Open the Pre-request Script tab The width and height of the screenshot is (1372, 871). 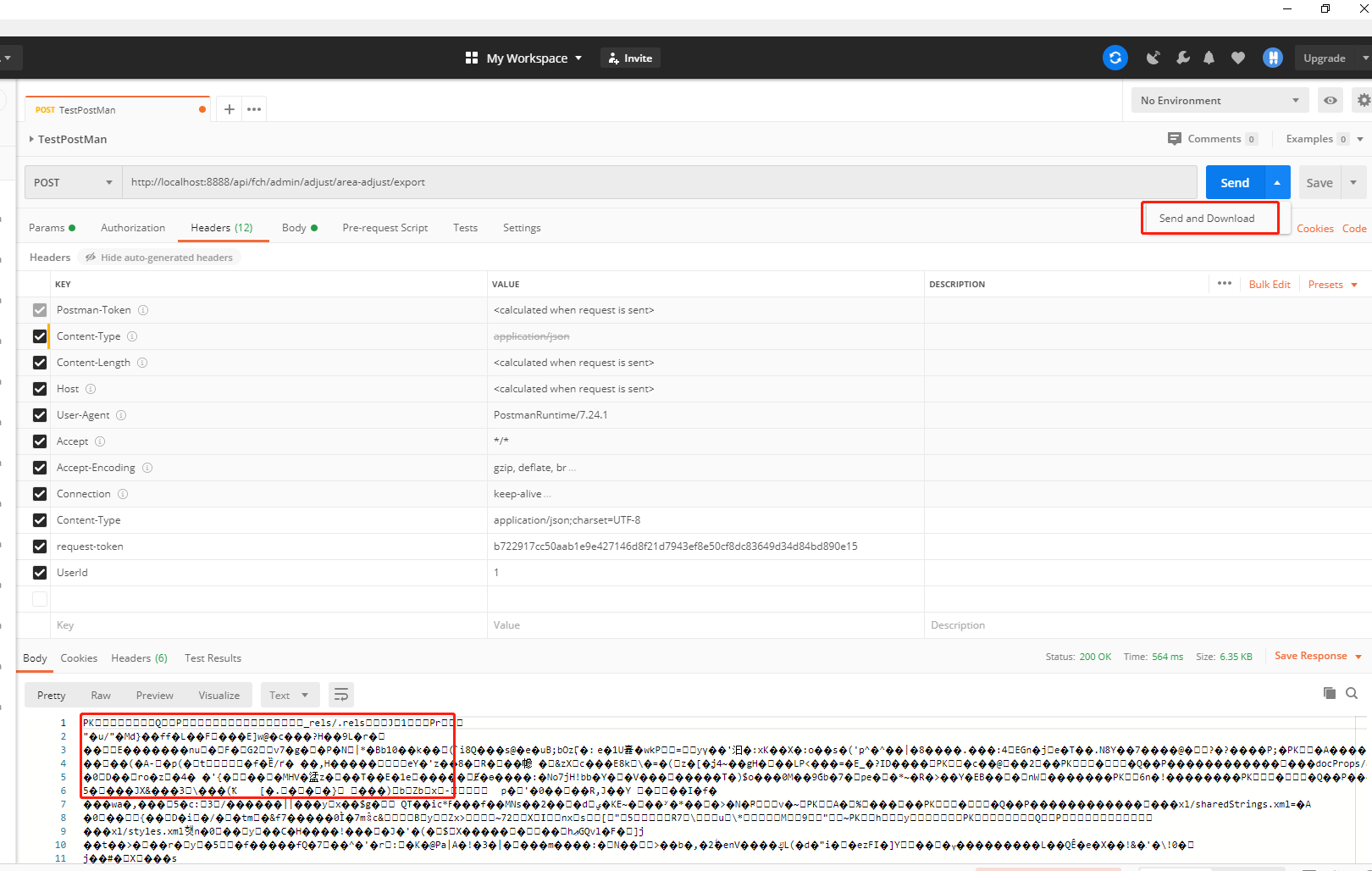pyautogui.click(x=385, y=228)
